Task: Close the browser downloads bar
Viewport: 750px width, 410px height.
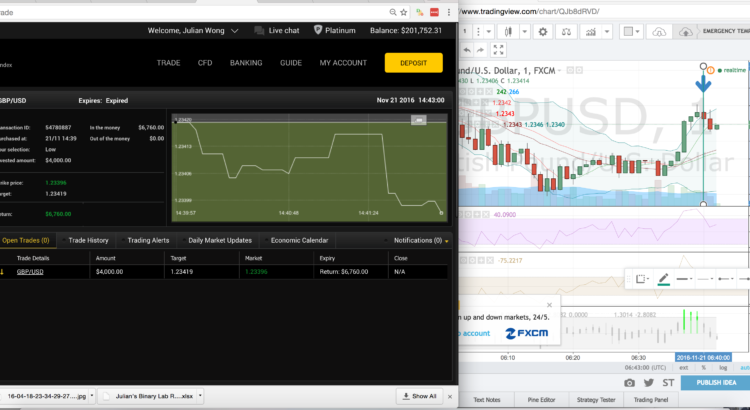Action: pos(450,397)
